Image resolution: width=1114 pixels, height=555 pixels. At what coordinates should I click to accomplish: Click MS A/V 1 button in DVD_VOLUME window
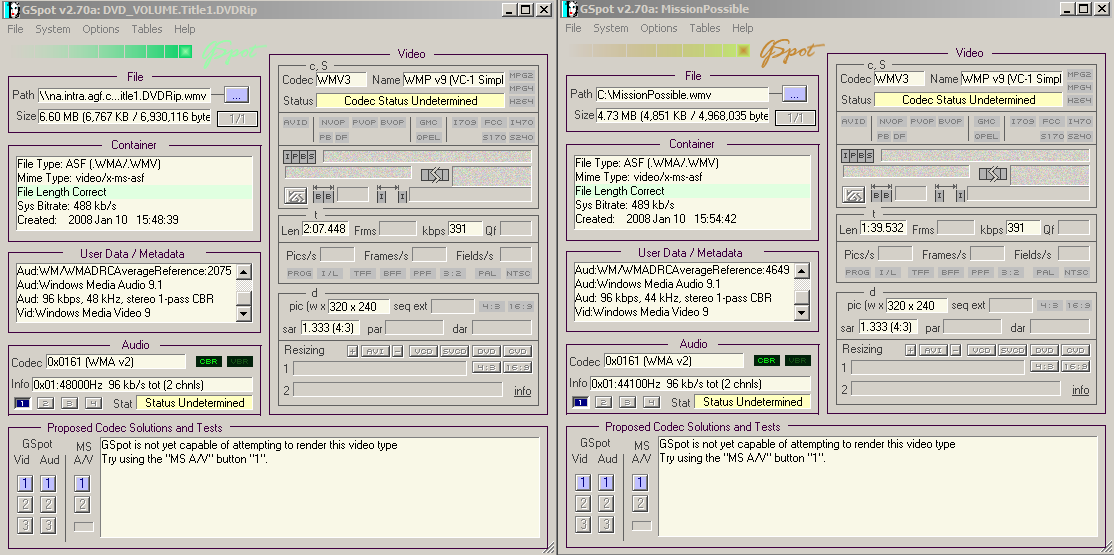82,484
